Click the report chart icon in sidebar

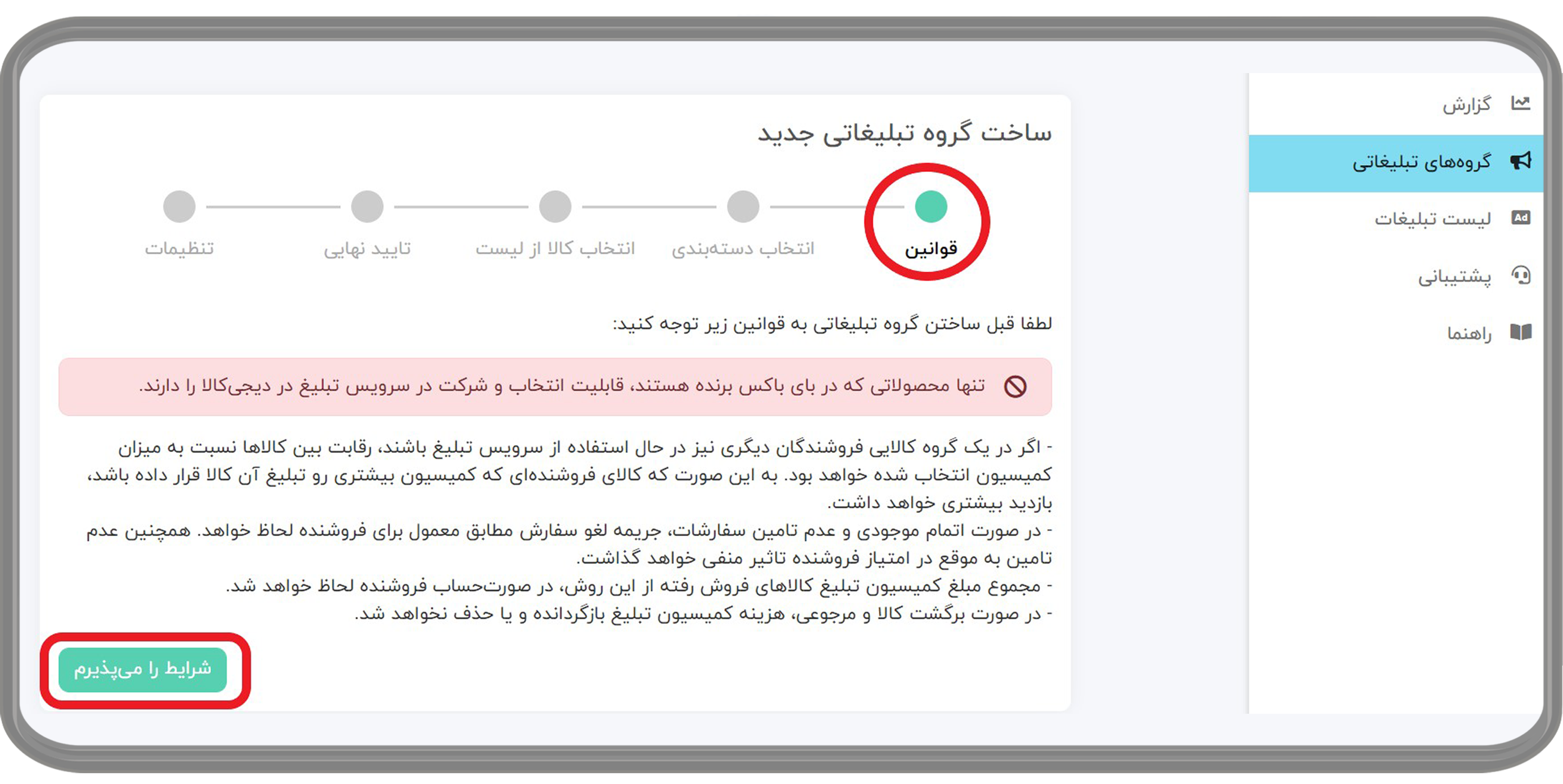pos(1520,104)
